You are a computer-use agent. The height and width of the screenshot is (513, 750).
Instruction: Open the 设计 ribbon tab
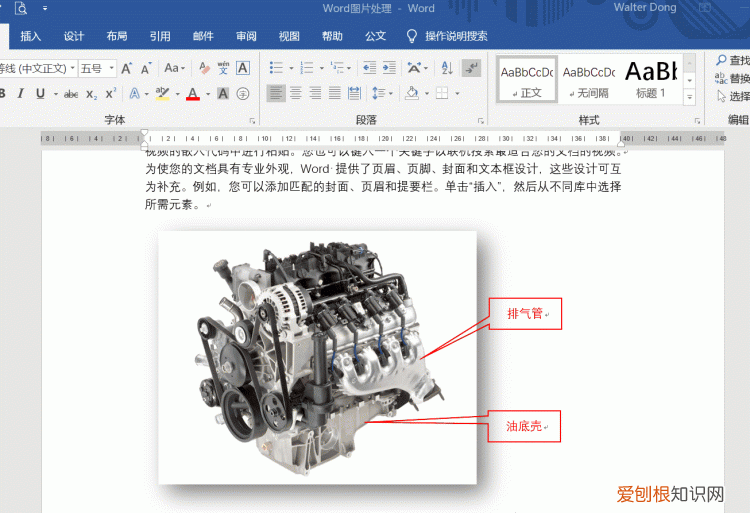(74, 36)
